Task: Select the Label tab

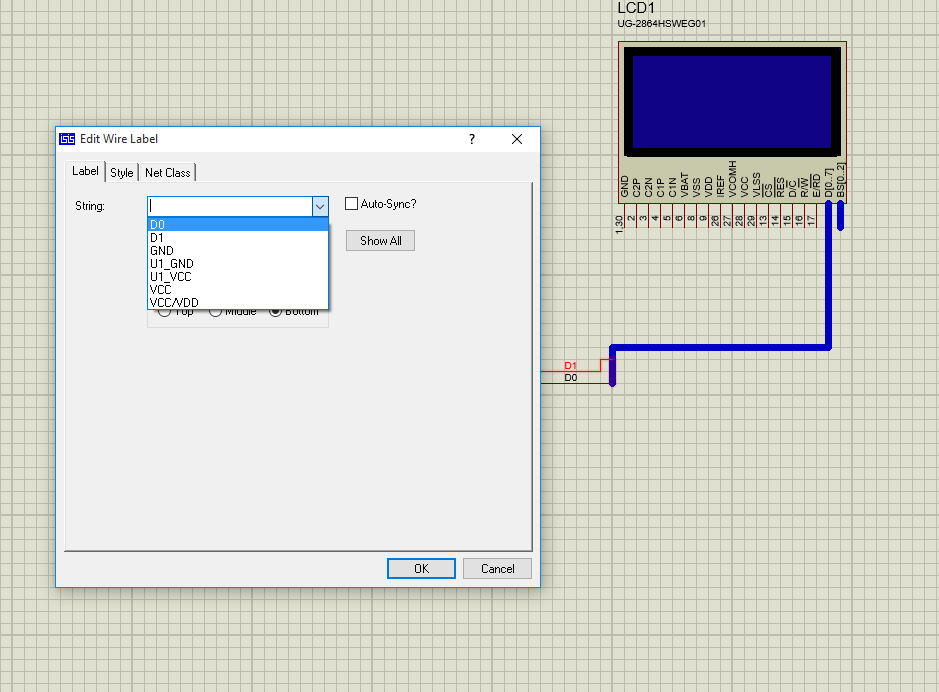Action: pos(86,172)
